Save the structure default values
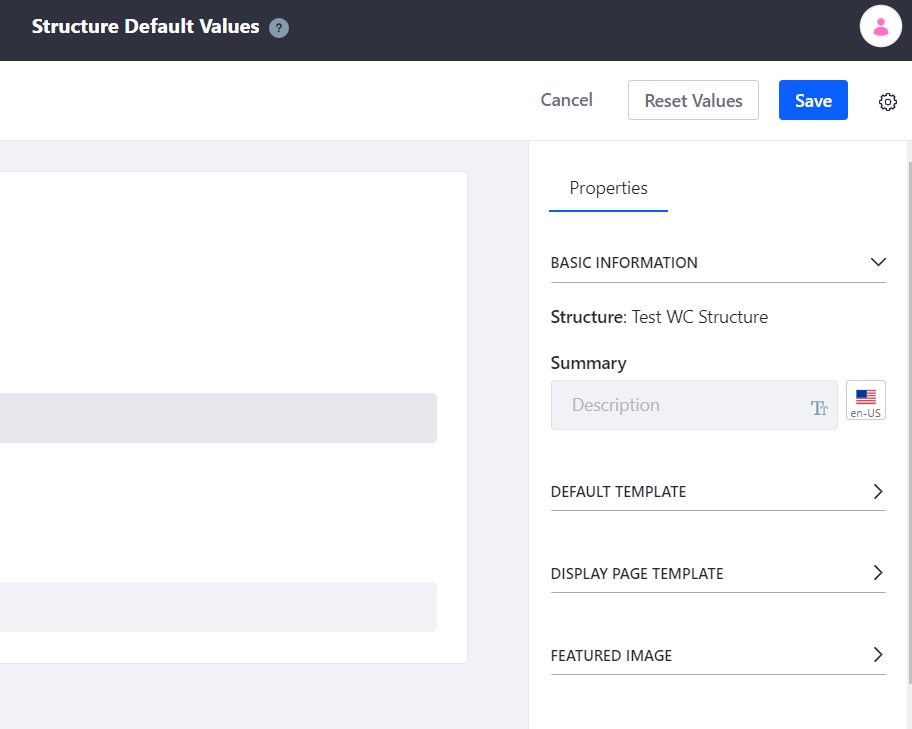This screenshot has height=729, width=912. [813, 100]
